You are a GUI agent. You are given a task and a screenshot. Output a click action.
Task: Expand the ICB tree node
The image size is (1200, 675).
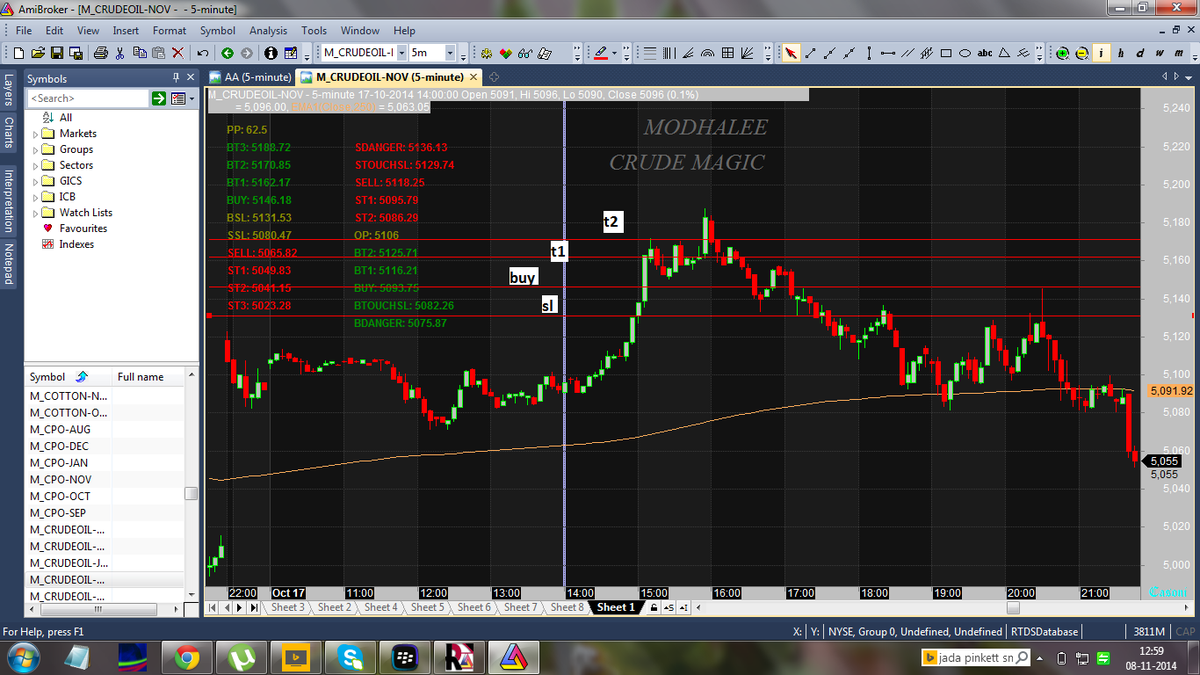[36, 197]
